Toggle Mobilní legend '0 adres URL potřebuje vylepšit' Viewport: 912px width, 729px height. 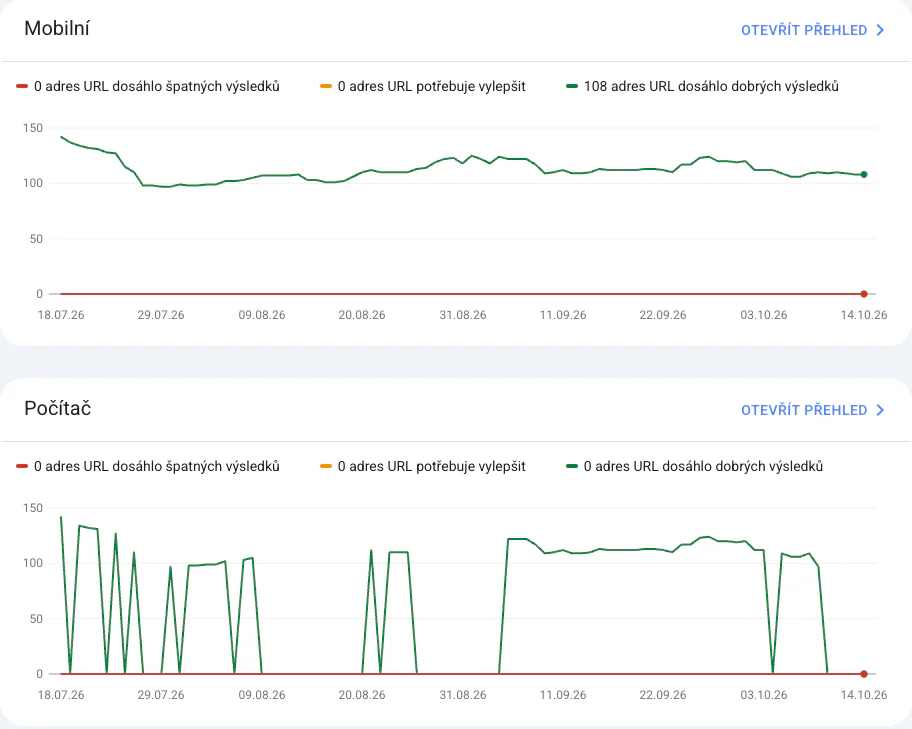point(423,86)
